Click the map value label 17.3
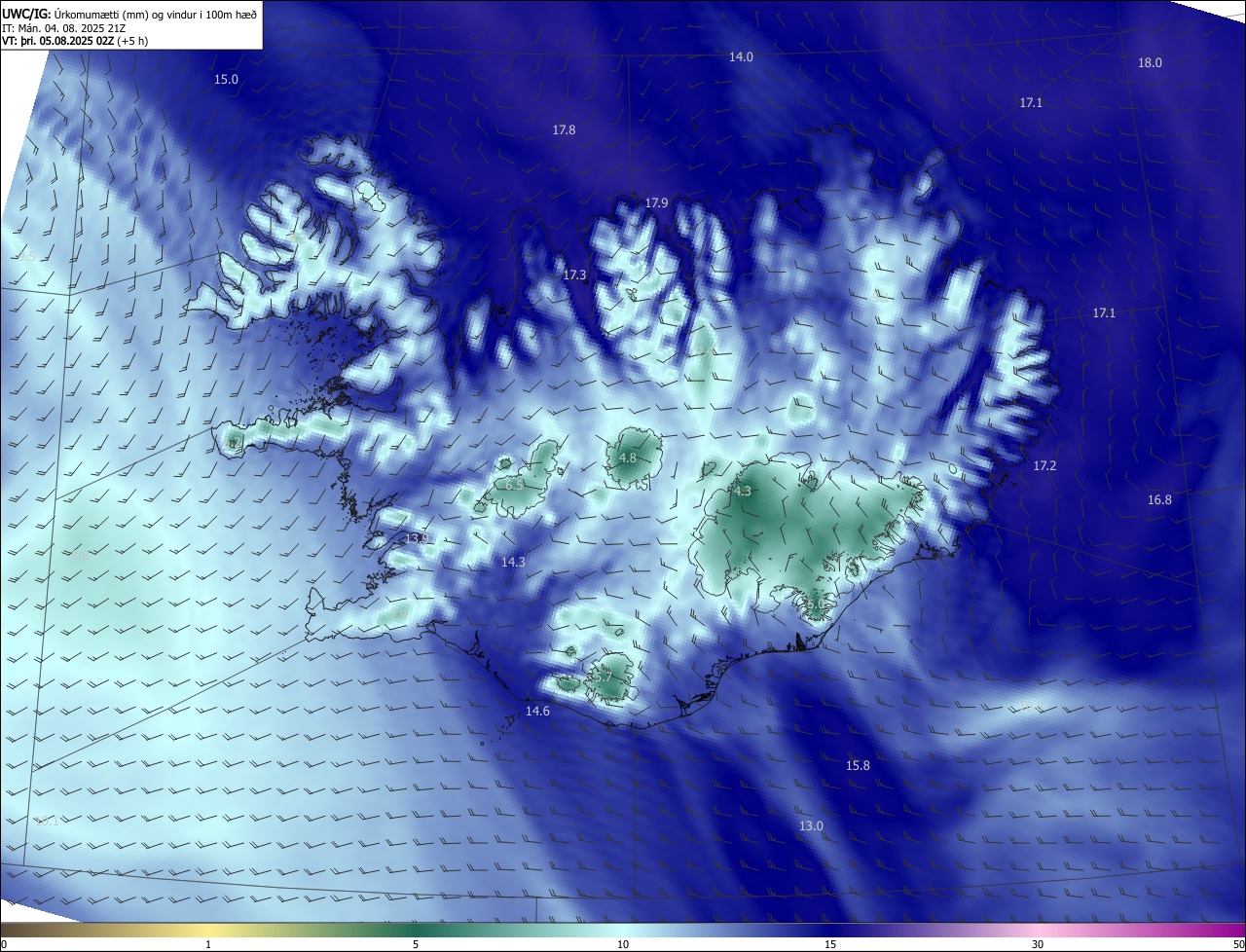 (574, 275)
